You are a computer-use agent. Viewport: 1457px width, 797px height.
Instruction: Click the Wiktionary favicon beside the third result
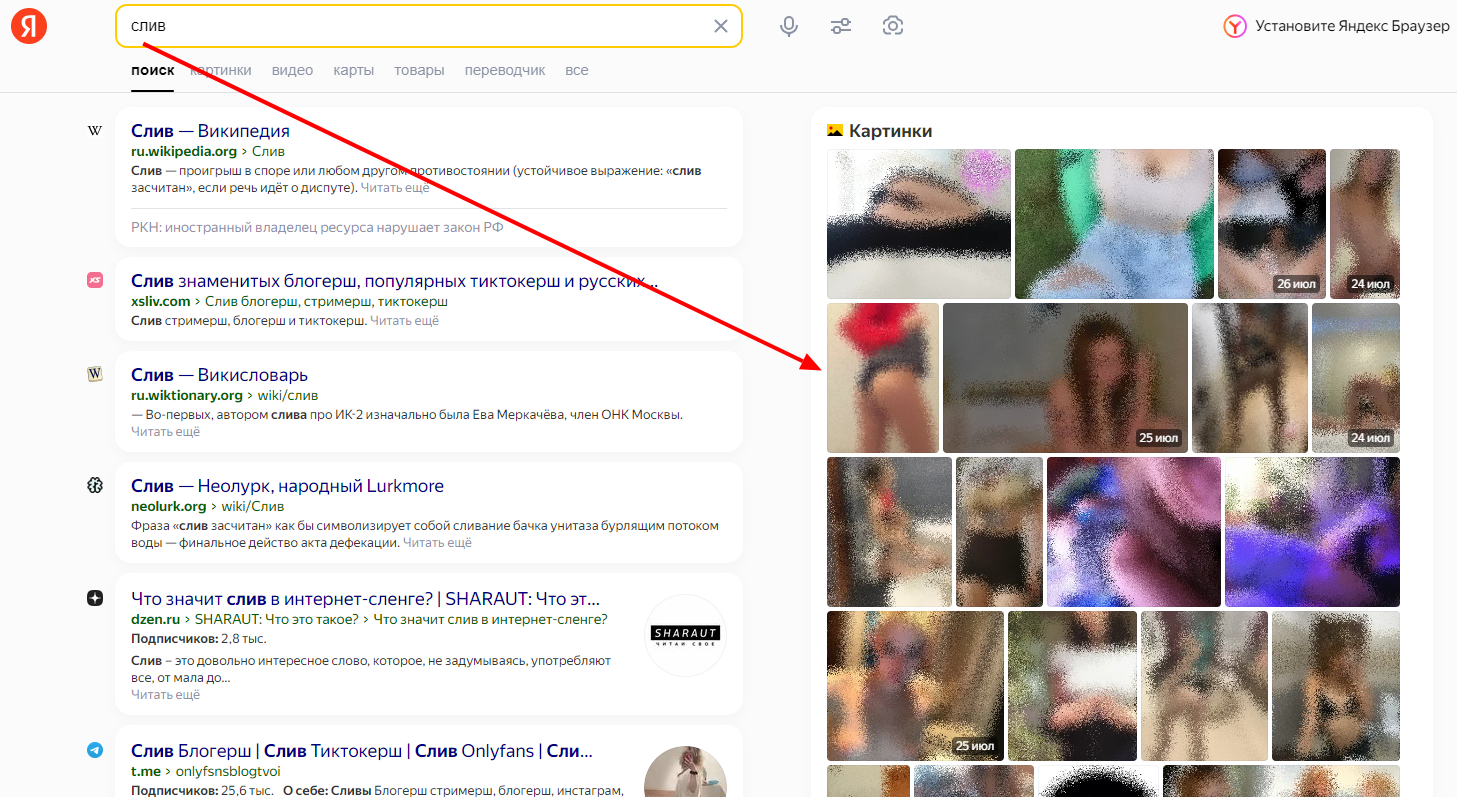pos(95,374)
